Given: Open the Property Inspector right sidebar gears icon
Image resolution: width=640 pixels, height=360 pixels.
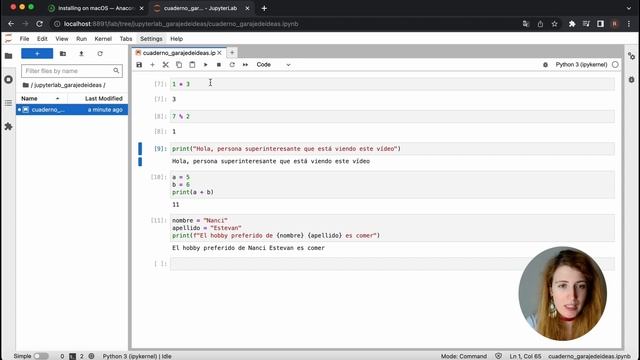Looking at the screenshot, I should click(x=631, y=56).
